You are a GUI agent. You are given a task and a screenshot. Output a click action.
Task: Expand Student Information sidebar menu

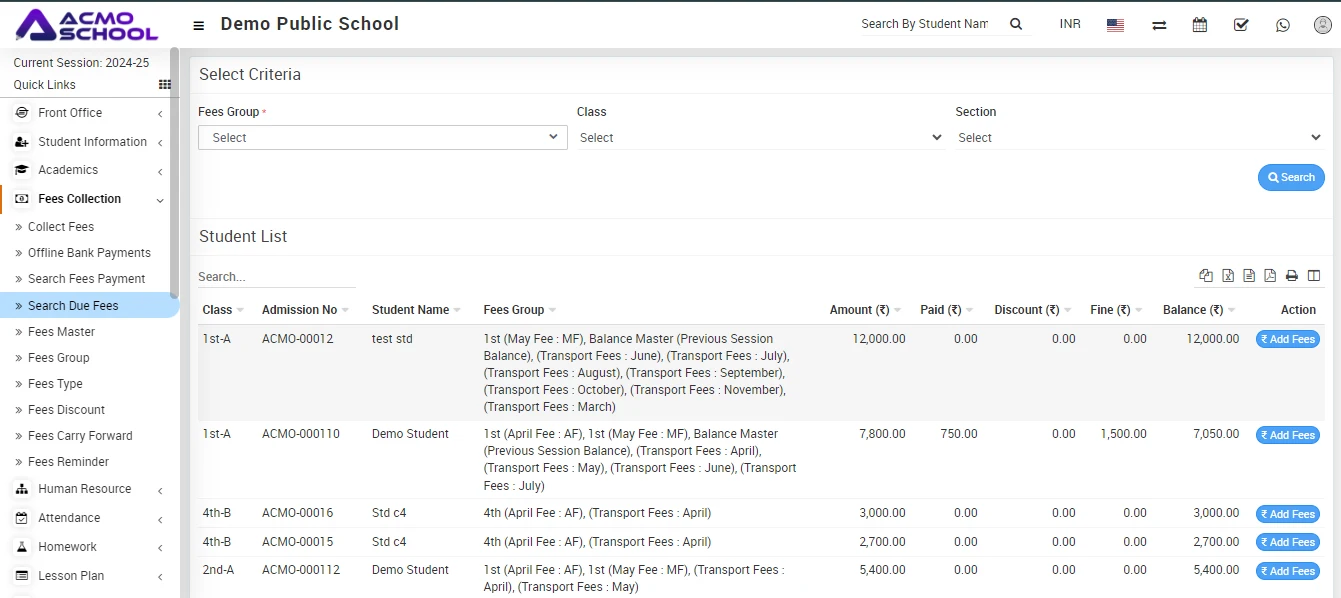[92, 142]
